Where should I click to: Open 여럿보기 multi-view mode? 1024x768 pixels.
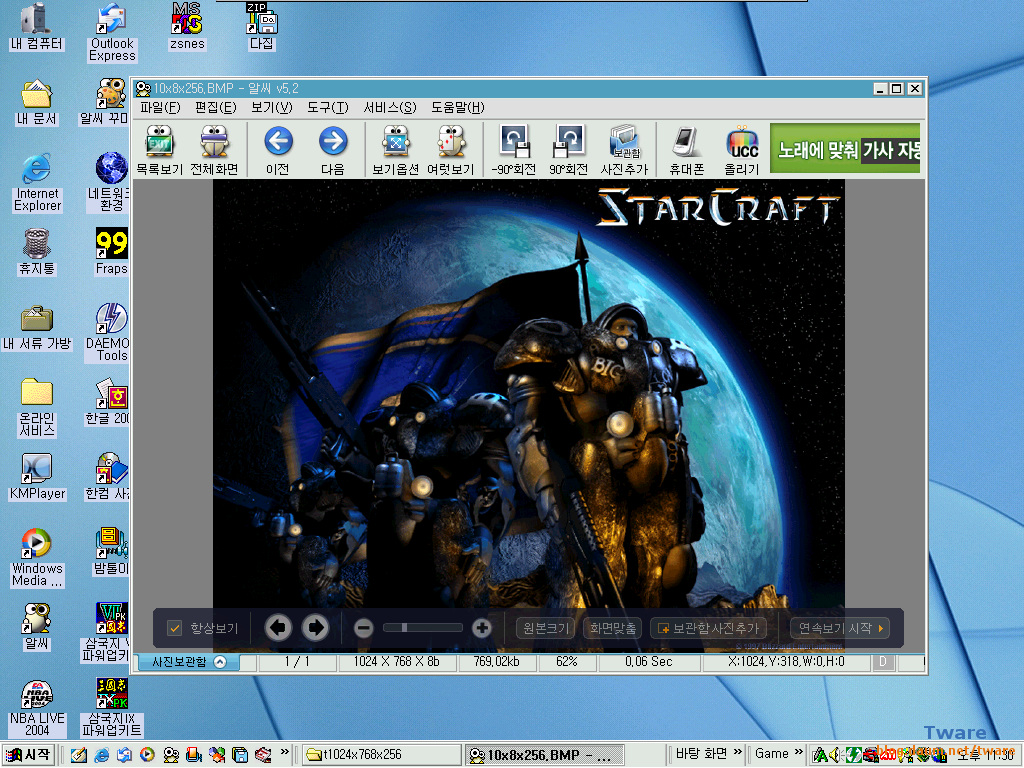451,150
